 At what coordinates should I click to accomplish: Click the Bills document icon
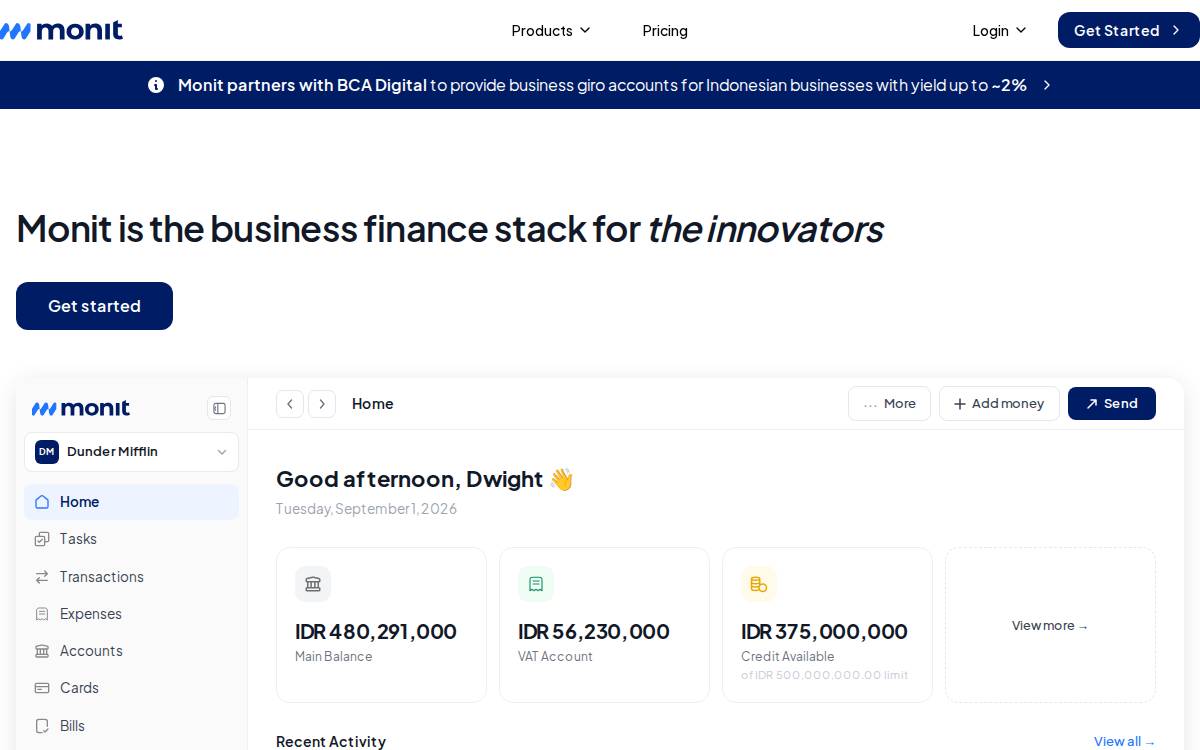click(42, 726)
